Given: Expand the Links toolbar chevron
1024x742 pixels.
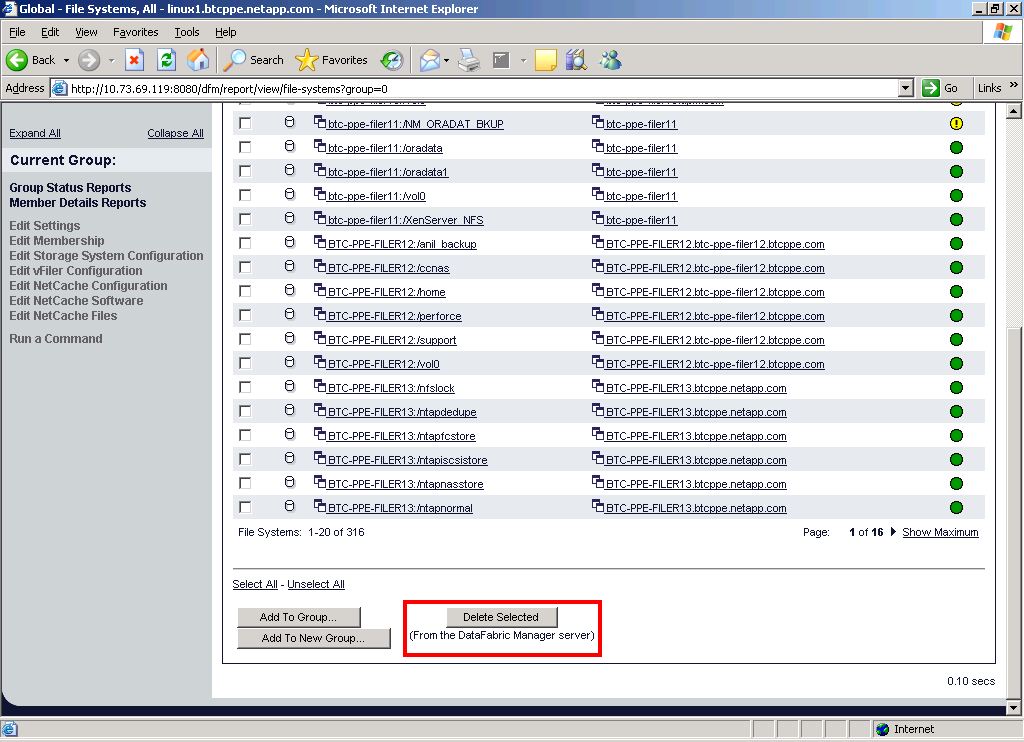Looking at the screenshot, I should tap(1013, 85).
